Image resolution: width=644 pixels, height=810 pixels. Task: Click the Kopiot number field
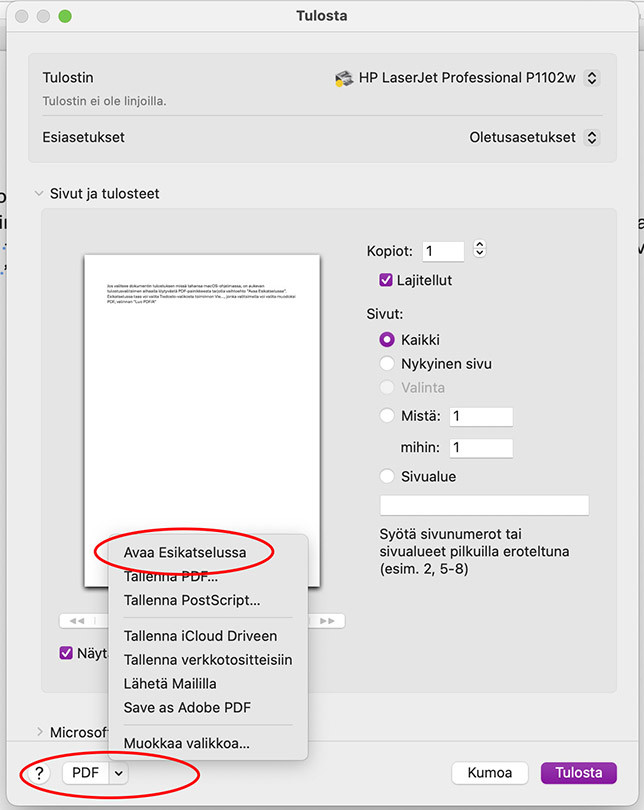(x=443, y=251)
